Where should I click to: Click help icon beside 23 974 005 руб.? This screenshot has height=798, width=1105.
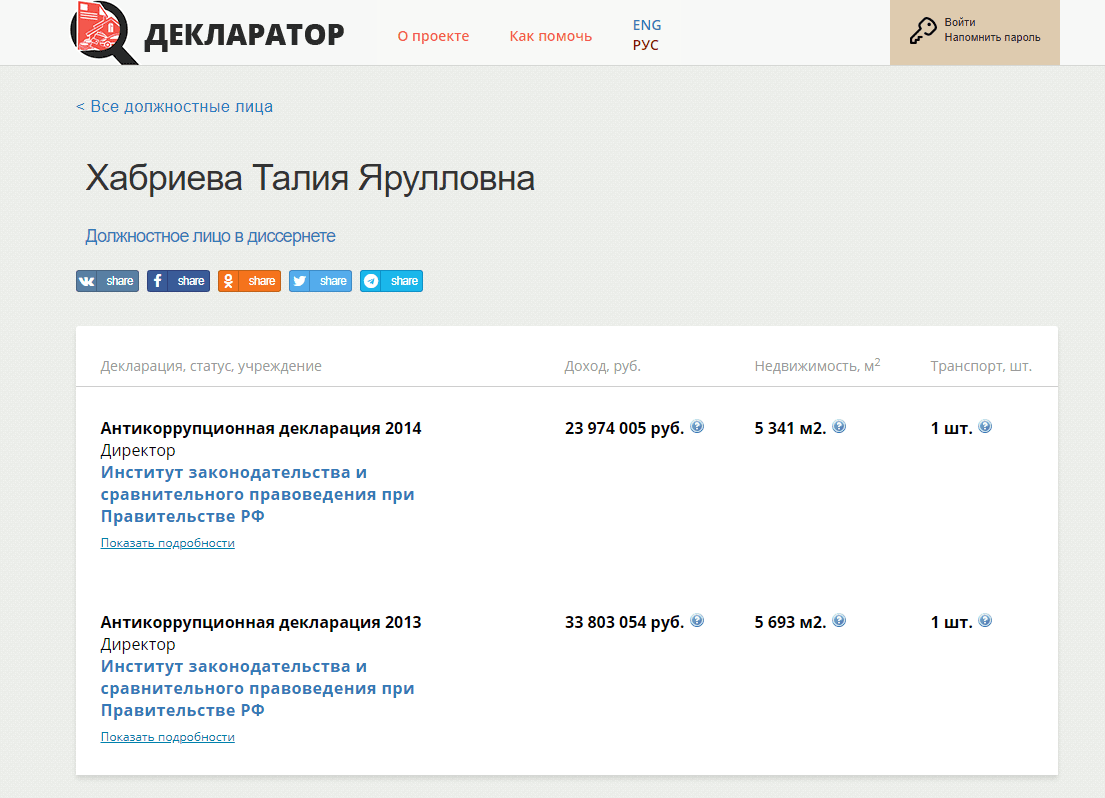click(x=697, y=426)
